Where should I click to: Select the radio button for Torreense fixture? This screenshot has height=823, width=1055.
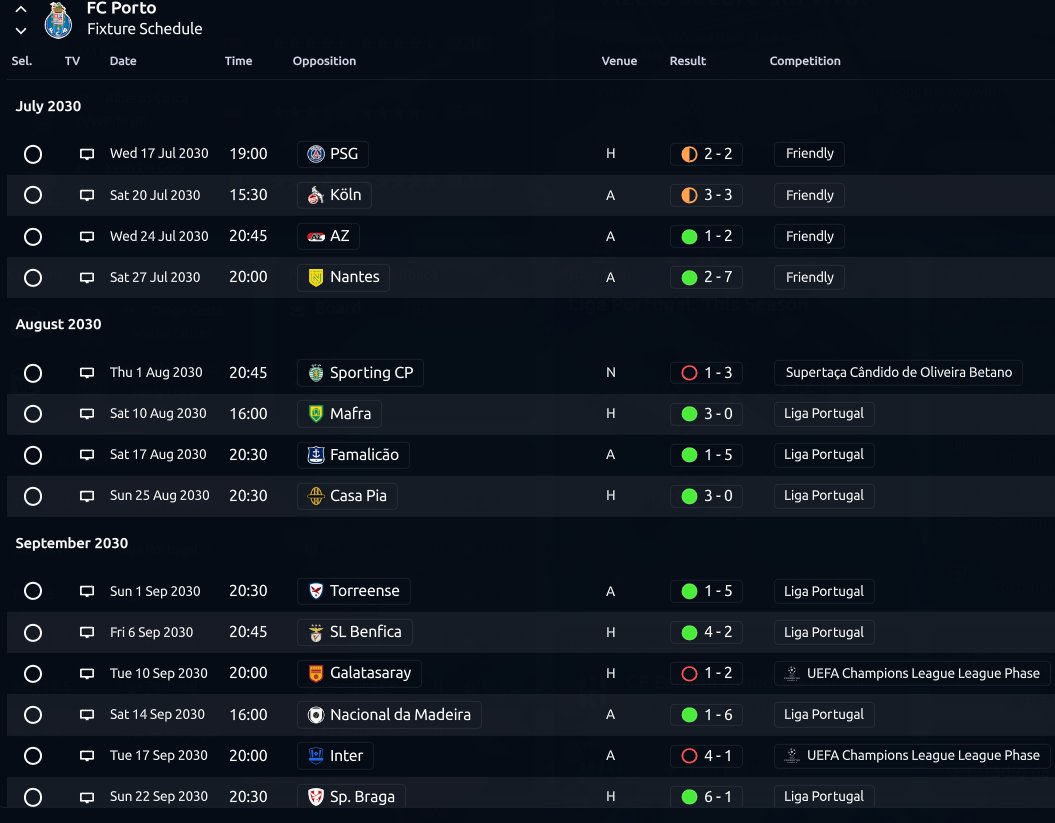[x=33, y=591]
